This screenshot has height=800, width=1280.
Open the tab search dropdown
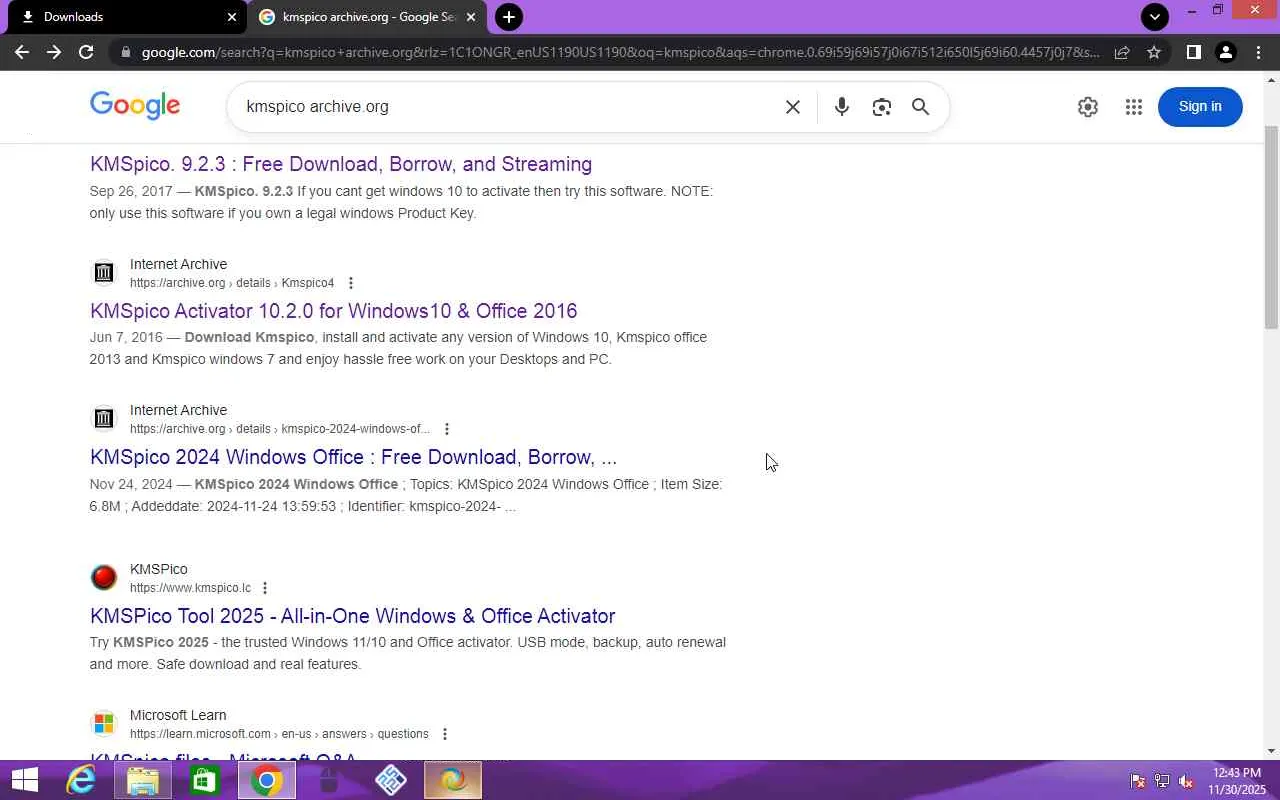point(1155,16)
